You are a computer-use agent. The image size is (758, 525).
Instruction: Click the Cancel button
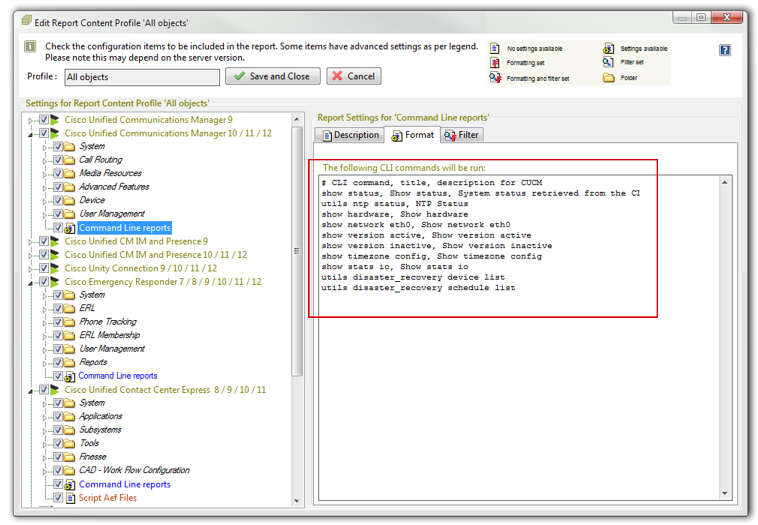(x=354, y=76)
